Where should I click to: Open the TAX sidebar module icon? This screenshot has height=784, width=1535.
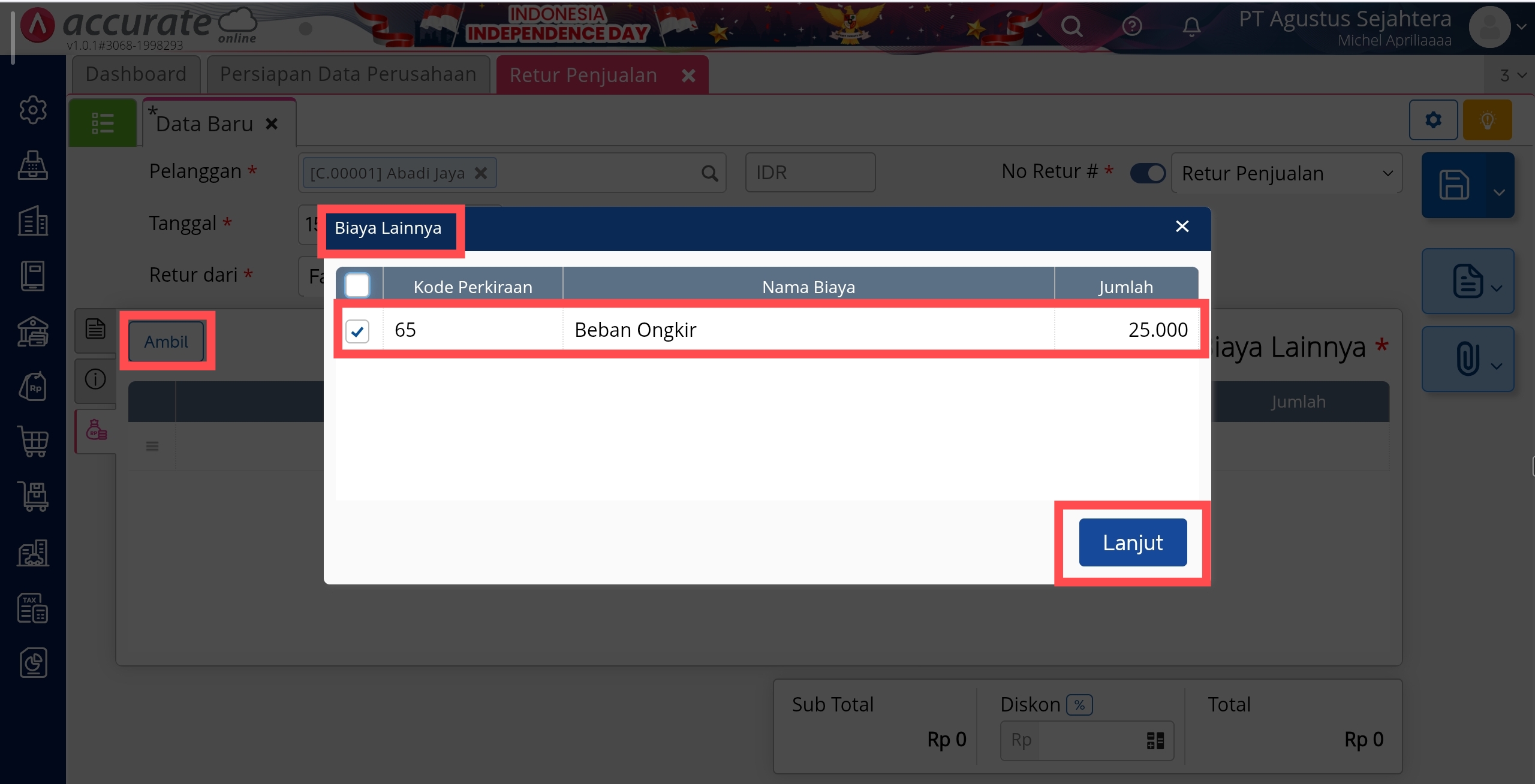[x=33, y=608]
